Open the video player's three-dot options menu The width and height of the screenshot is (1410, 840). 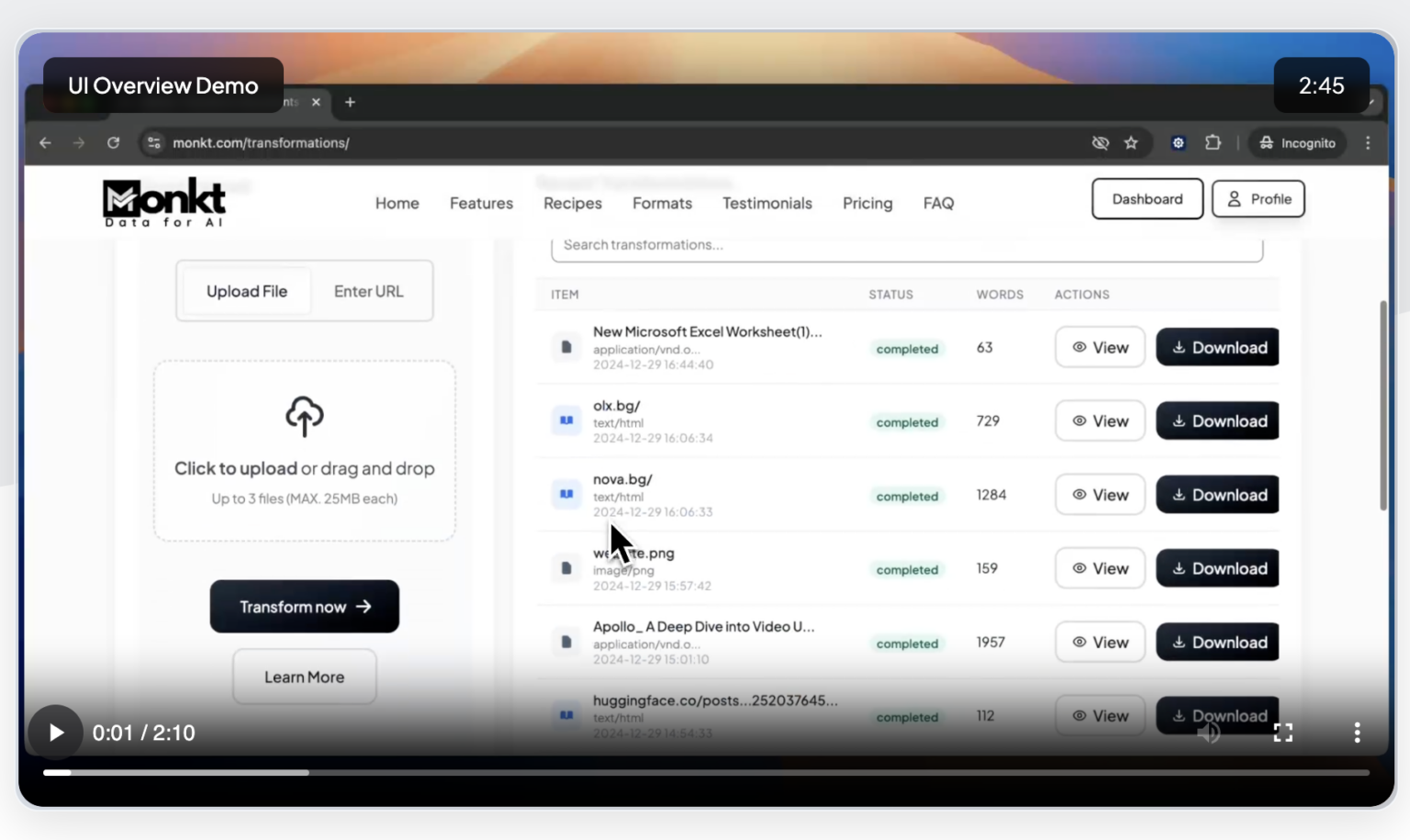(x=1357, y=733)
